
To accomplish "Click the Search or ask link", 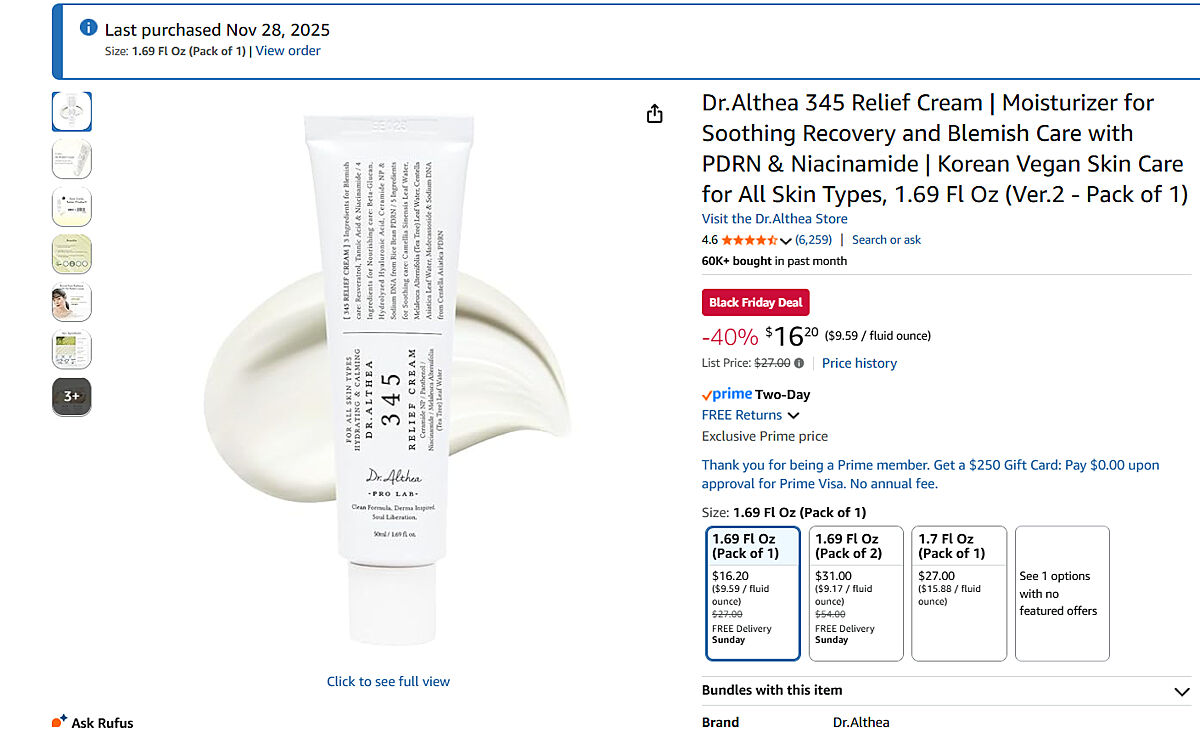I will pyautogui.click(x=886, y=240).
